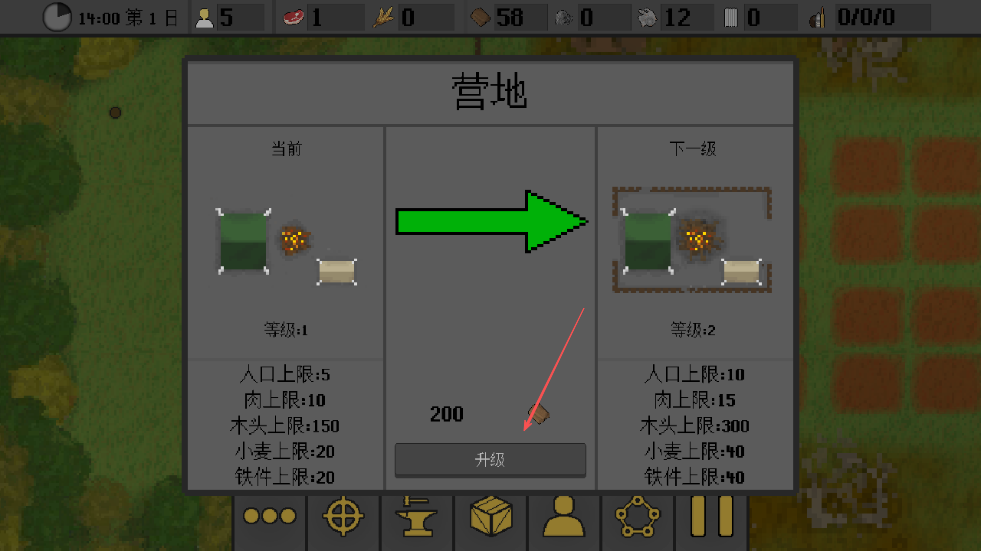
Task: Click the population counter icon
Action: click(204, 18)
